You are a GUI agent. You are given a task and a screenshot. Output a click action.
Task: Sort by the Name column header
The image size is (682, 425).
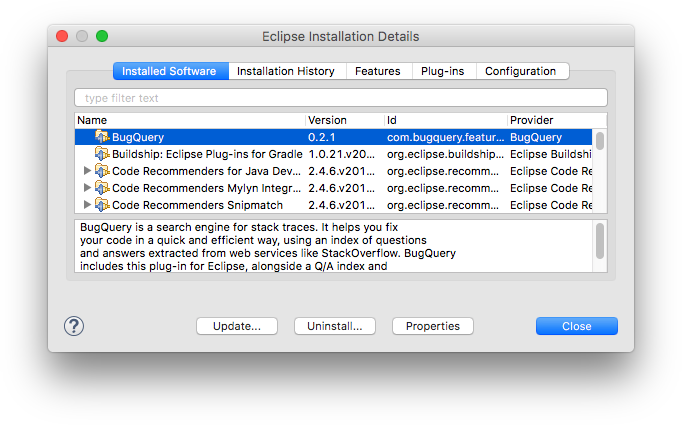pyautogui.click(x=190, y=120)
